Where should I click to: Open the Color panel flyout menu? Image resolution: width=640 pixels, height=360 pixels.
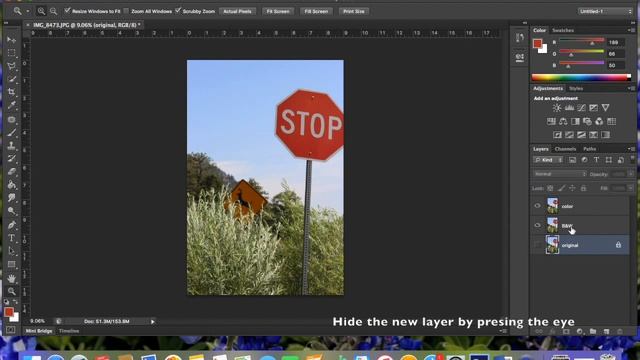pos(631,30)
